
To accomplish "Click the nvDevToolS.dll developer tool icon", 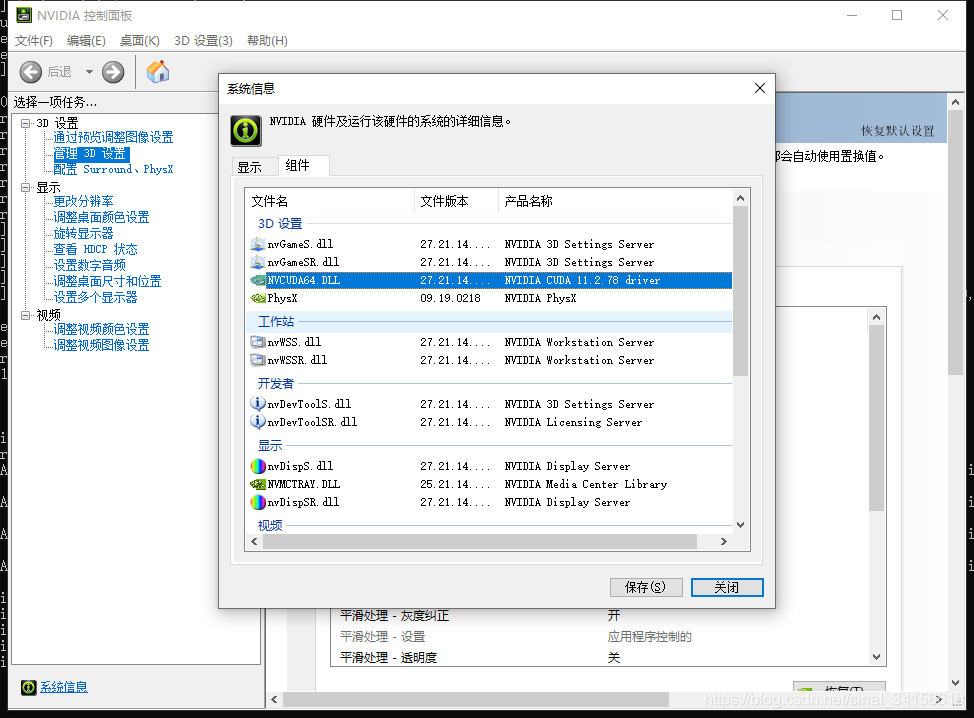I will coord(256,404).
